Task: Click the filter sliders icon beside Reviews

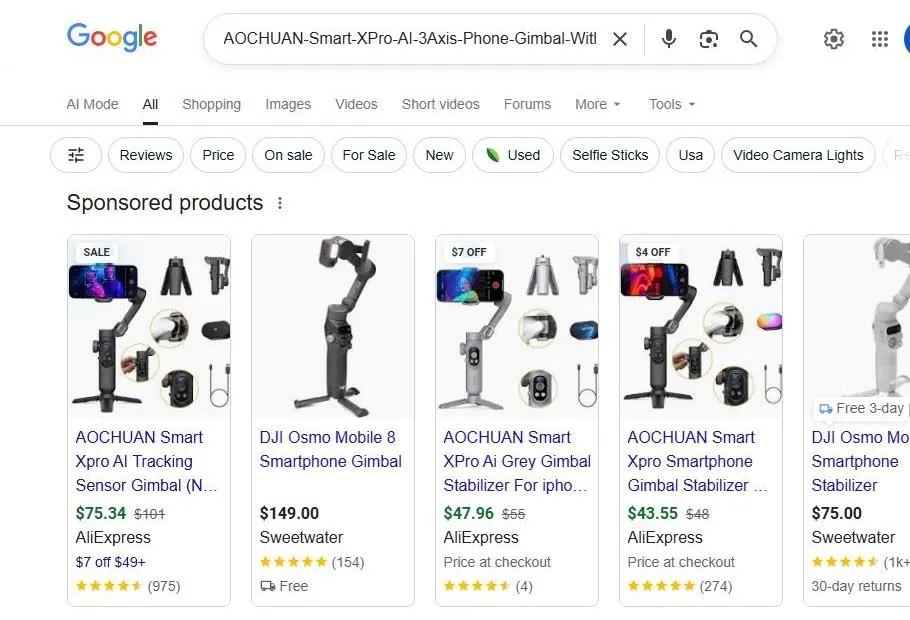Action: pos(75,155)
